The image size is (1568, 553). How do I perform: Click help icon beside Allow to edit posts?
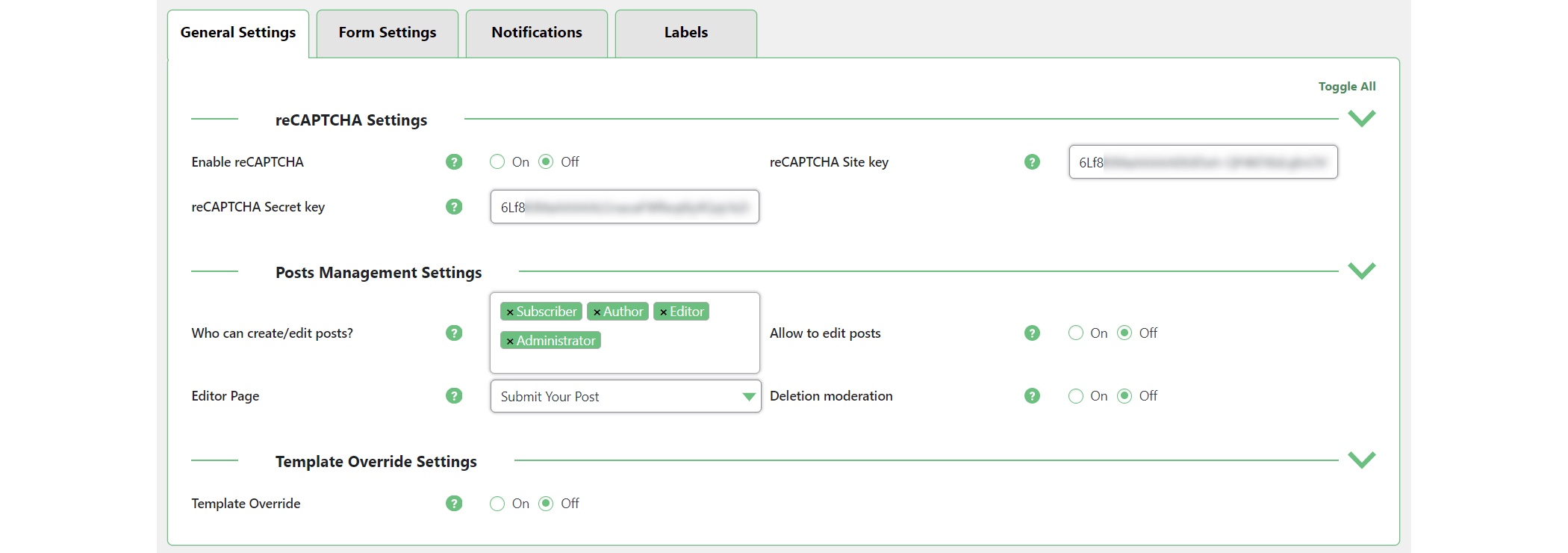click(x=1032, y=333)
